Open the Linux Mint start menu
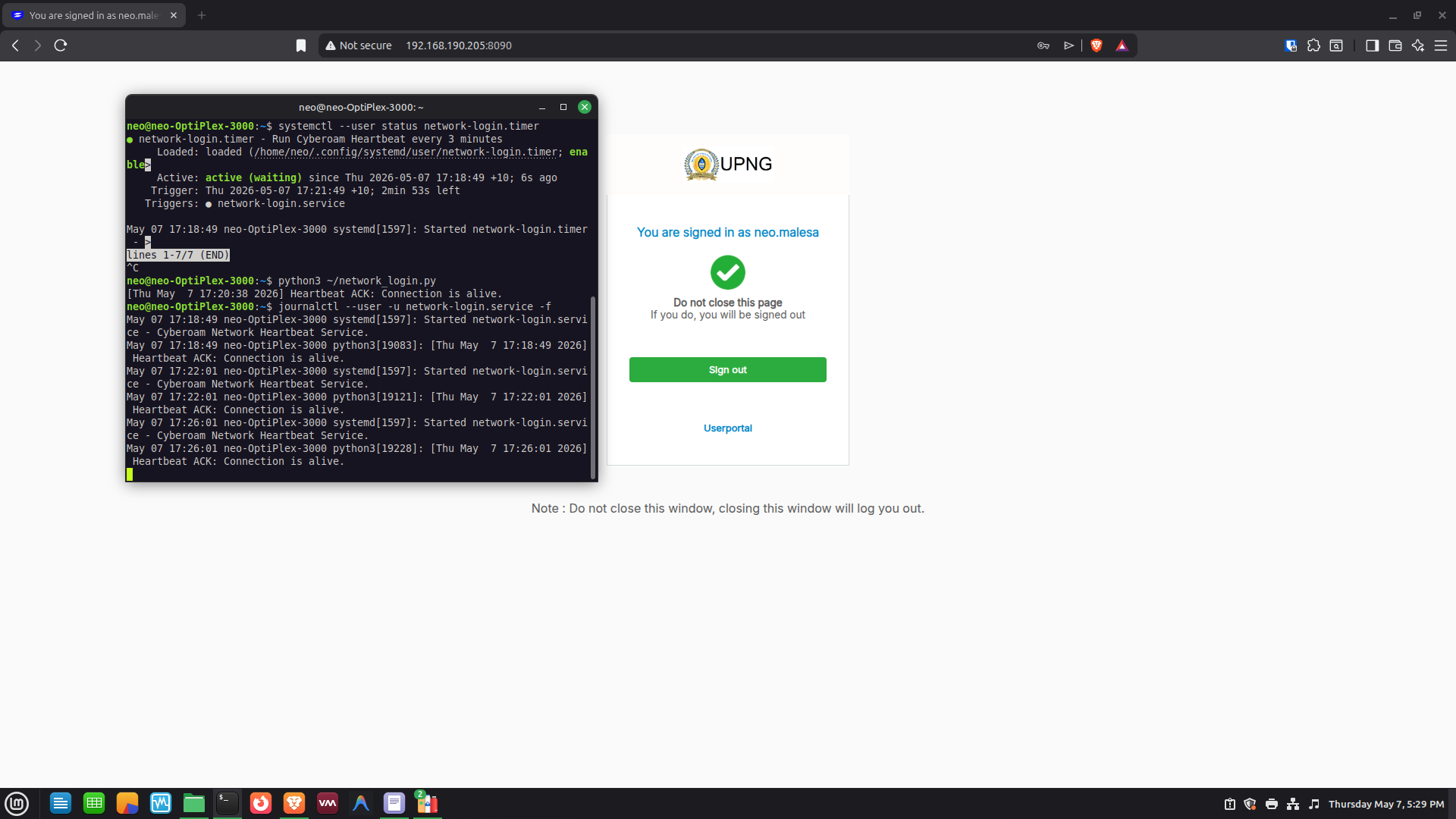Viewport: 1456px width, 819px height. [x=17, y=804]
